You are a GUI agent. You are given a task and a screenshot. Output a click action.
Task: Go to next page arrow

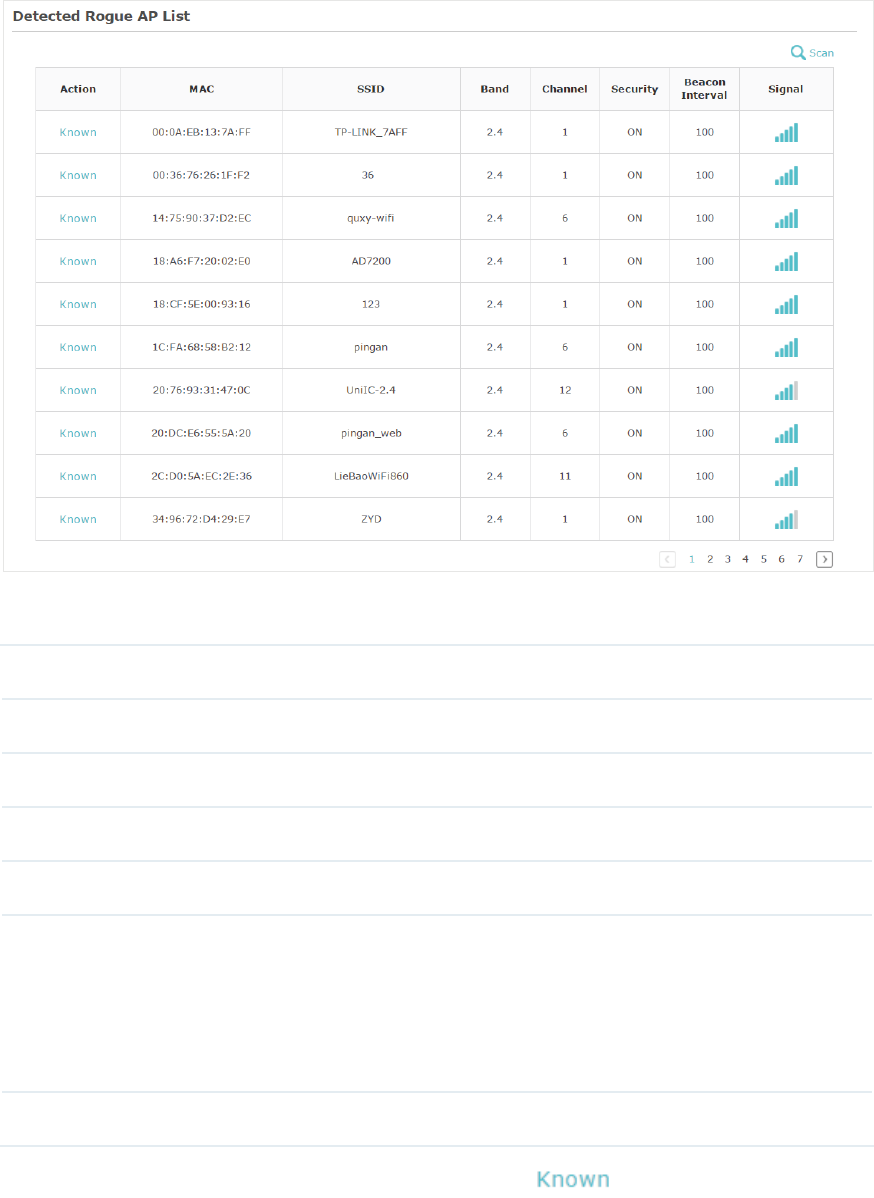coord(824,559)
